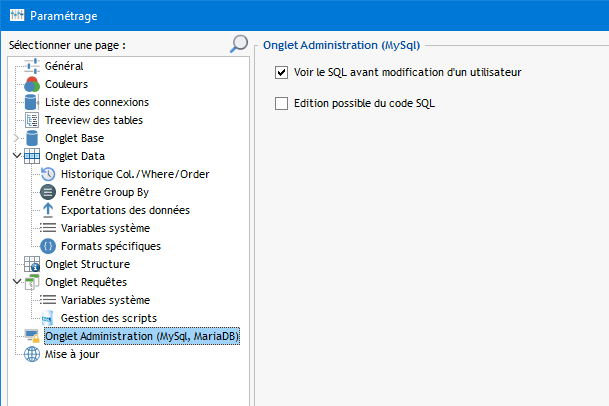The image size is (609, 406).
Task: Open the Onglet Structure page
Action: [87, 264]
